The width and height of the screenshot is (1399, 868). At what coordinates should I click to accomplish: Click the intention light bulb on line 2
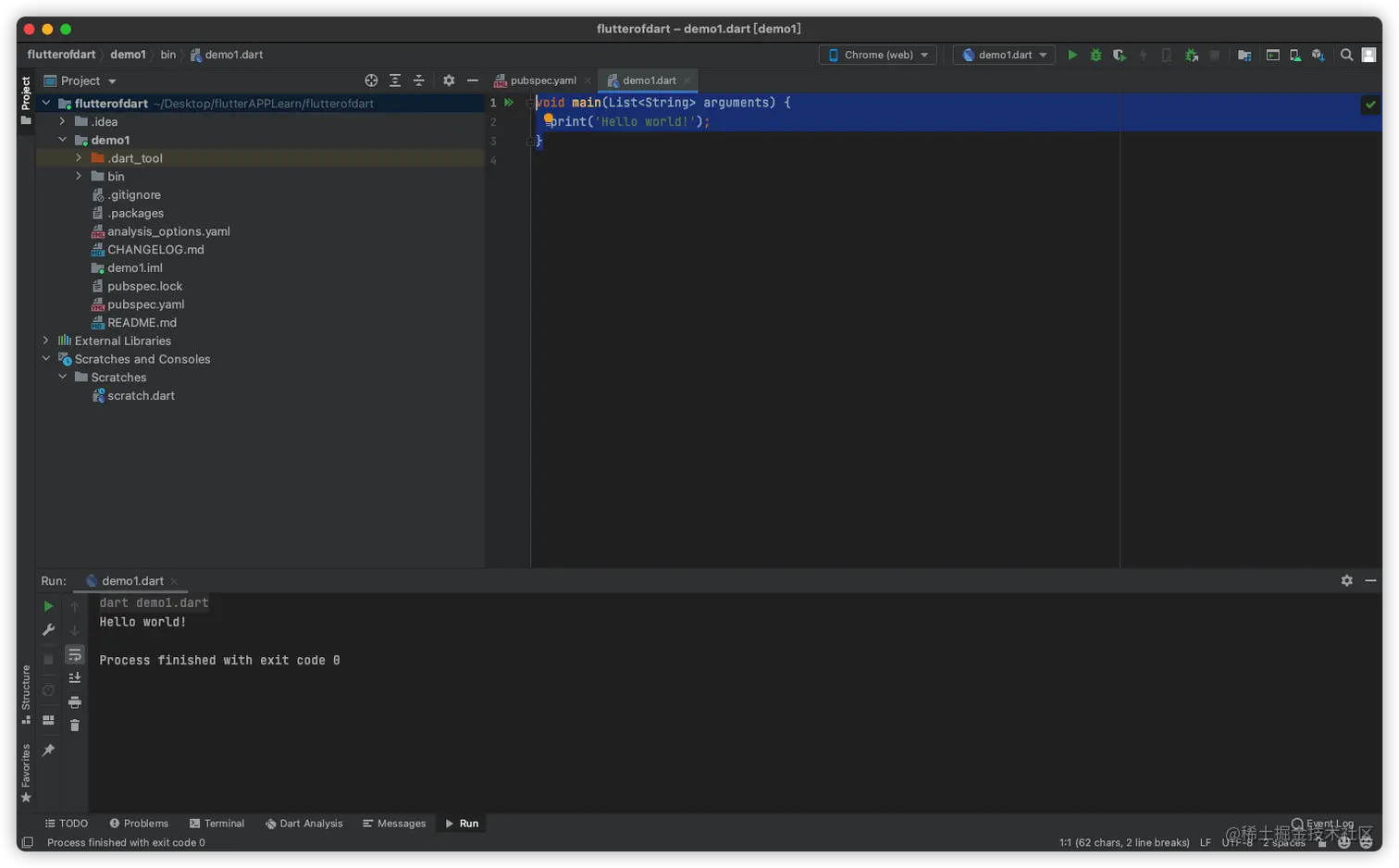tap(549, 119)
